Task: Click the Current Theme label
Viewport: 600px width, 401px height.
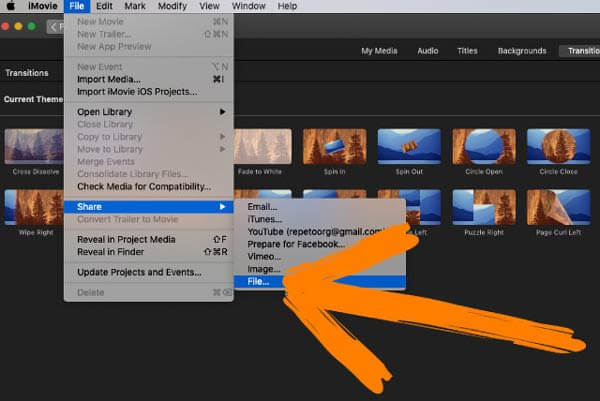Action: click(x=33, y=99)
